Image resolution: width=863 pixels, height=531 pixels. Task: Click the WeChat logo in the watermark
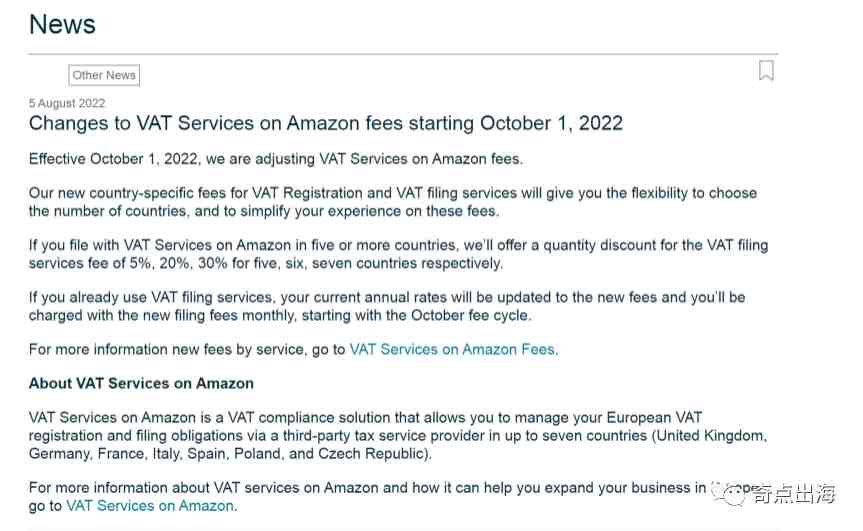coord(730,494)
